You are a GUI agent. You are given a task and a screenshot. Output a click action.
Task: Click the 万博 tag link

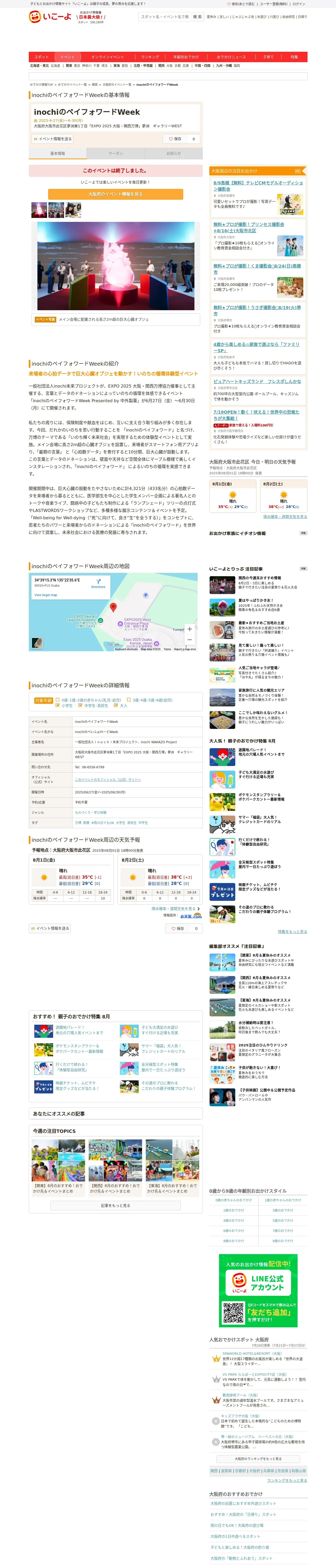(77, 823)
